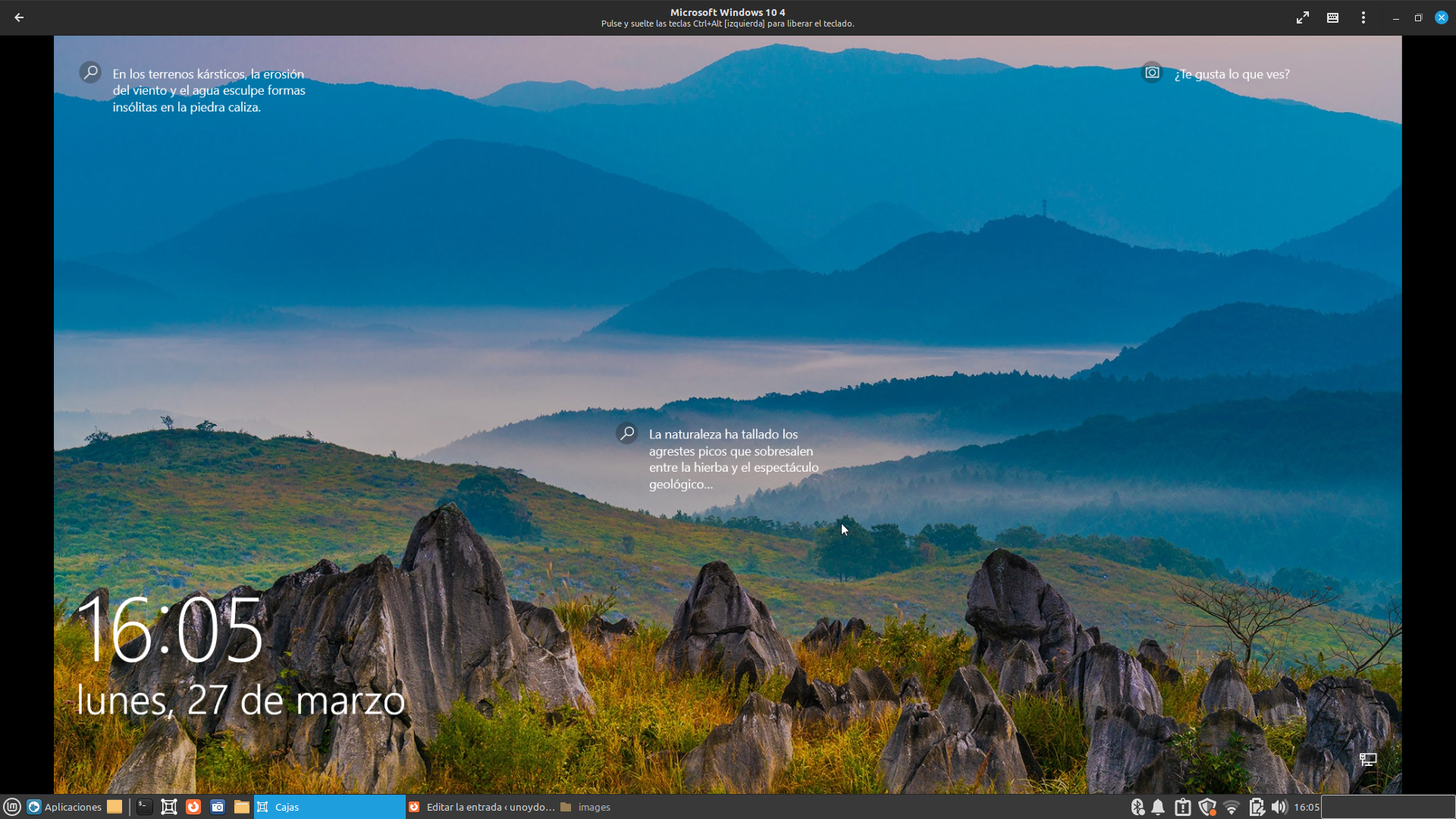1456x819 pixels.
Task: Open the notifications bell in tray
Action: [1158, 807]
